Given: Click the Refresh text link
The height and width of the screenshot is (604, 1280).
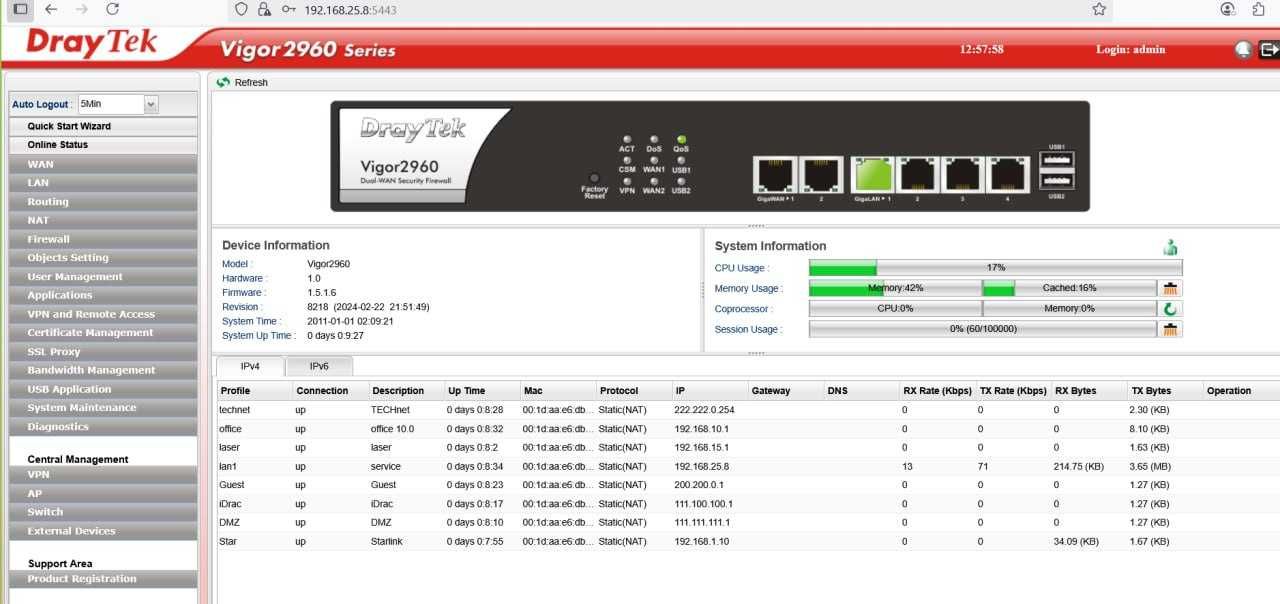Looking at the screenshot, I should click(x=251, y=82).
